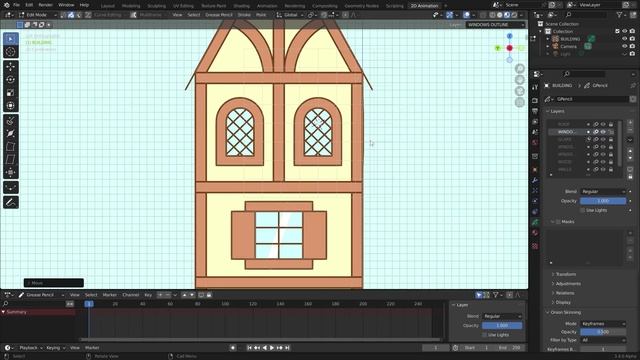Image resolution: width=640 pixels, height=360 pixels.
Task: Hide the Camera object in outliner
Action: (624, 46)
